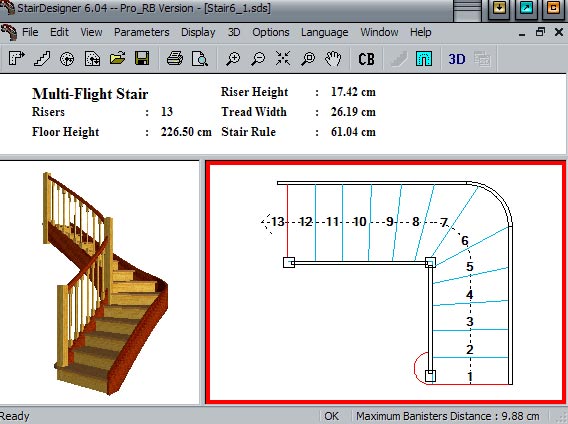The width and height of the screenshot is (568, 424).
Task: Open print preview icon
Action: pyautogui.click(x=200, y=58)
